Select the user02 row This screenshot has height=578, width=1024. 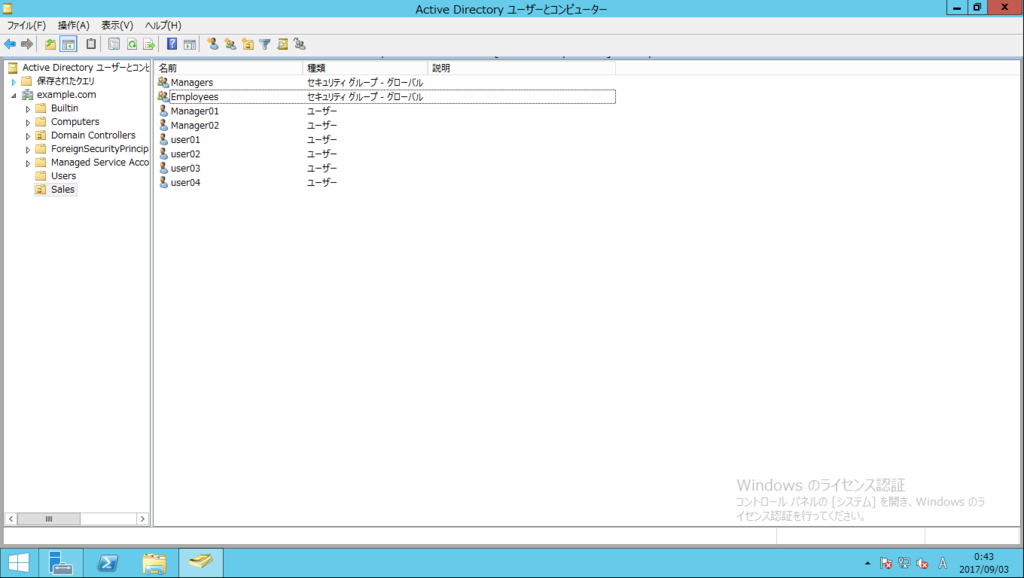[386, 154]
